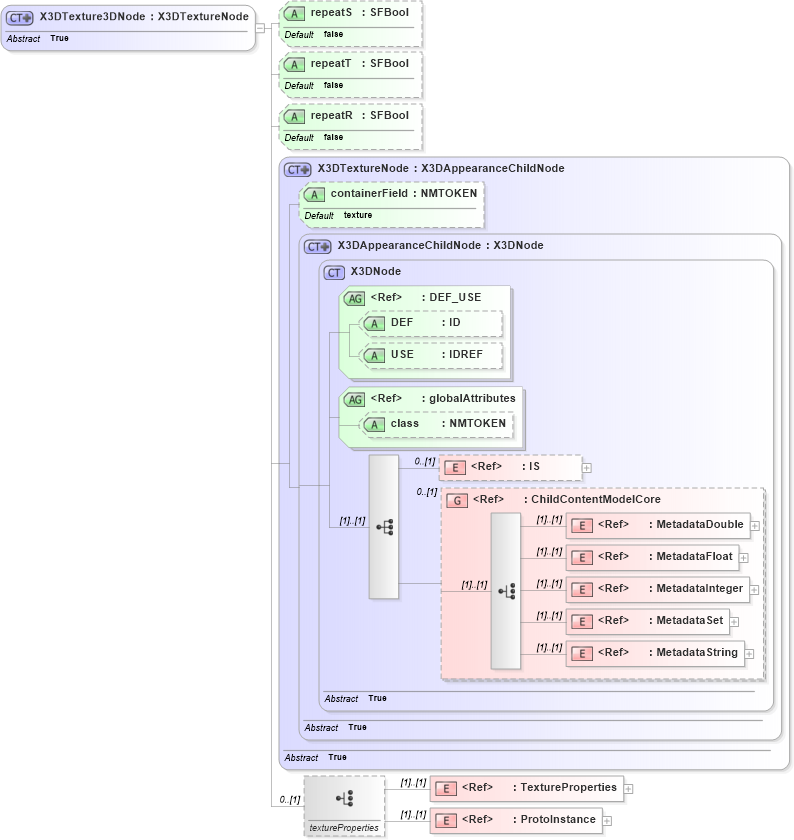Click the A icon beside USE
The width and height of the screenshot is (794, 840).
[x=374, y=356]
